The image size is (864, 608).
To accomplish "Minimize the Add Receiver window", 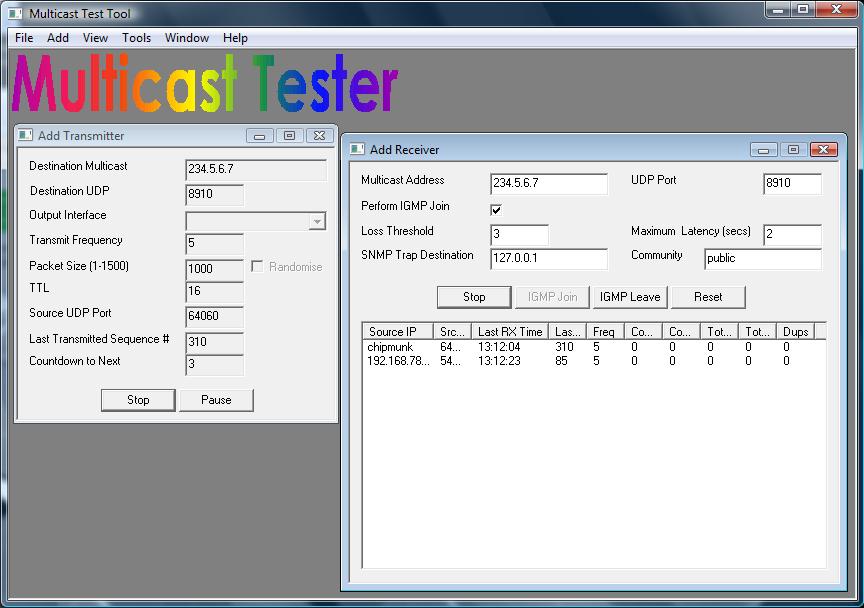I will coord(764,149).
